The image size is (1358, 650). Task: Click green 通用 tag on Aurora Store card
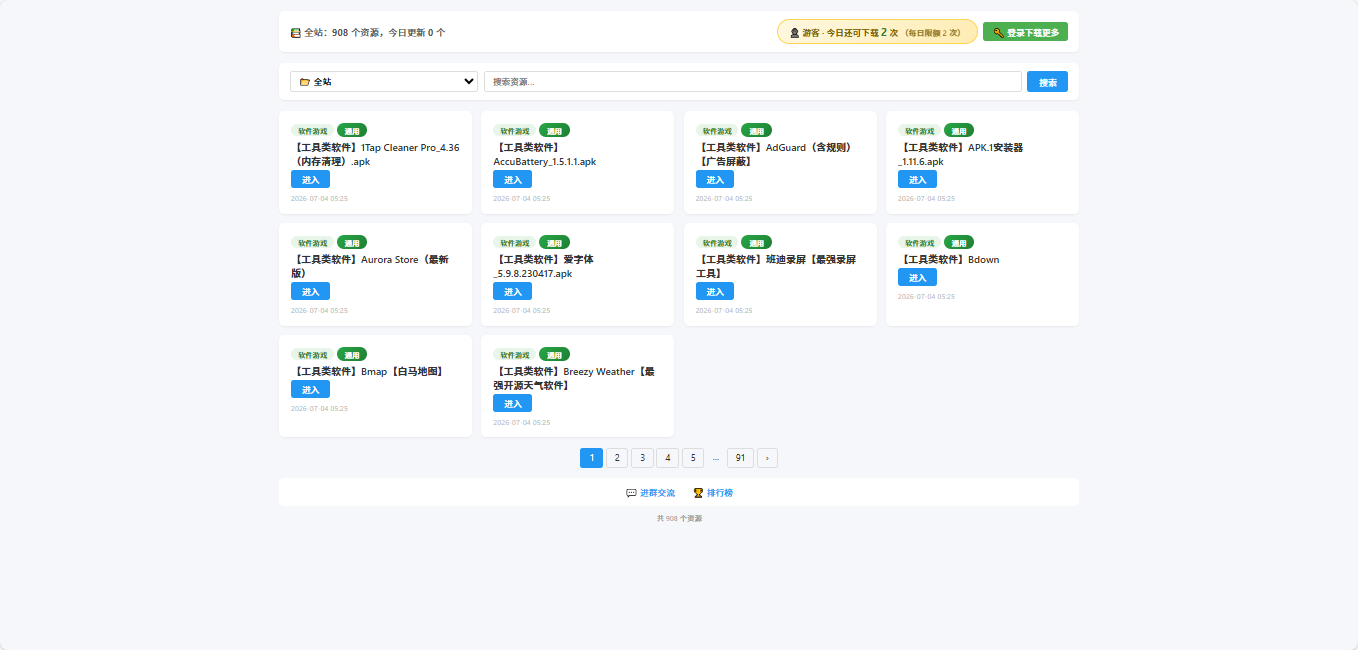[x=352, y=242]
